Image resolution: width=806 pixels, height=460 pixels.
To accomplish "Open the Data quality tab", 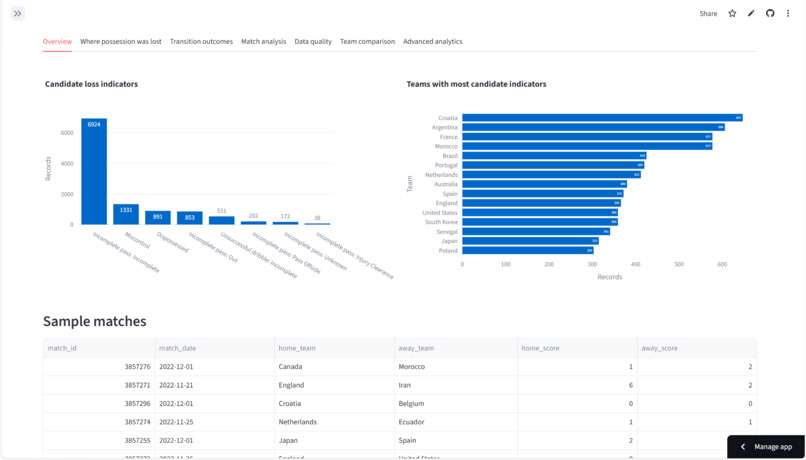I will tap(313, 42).
